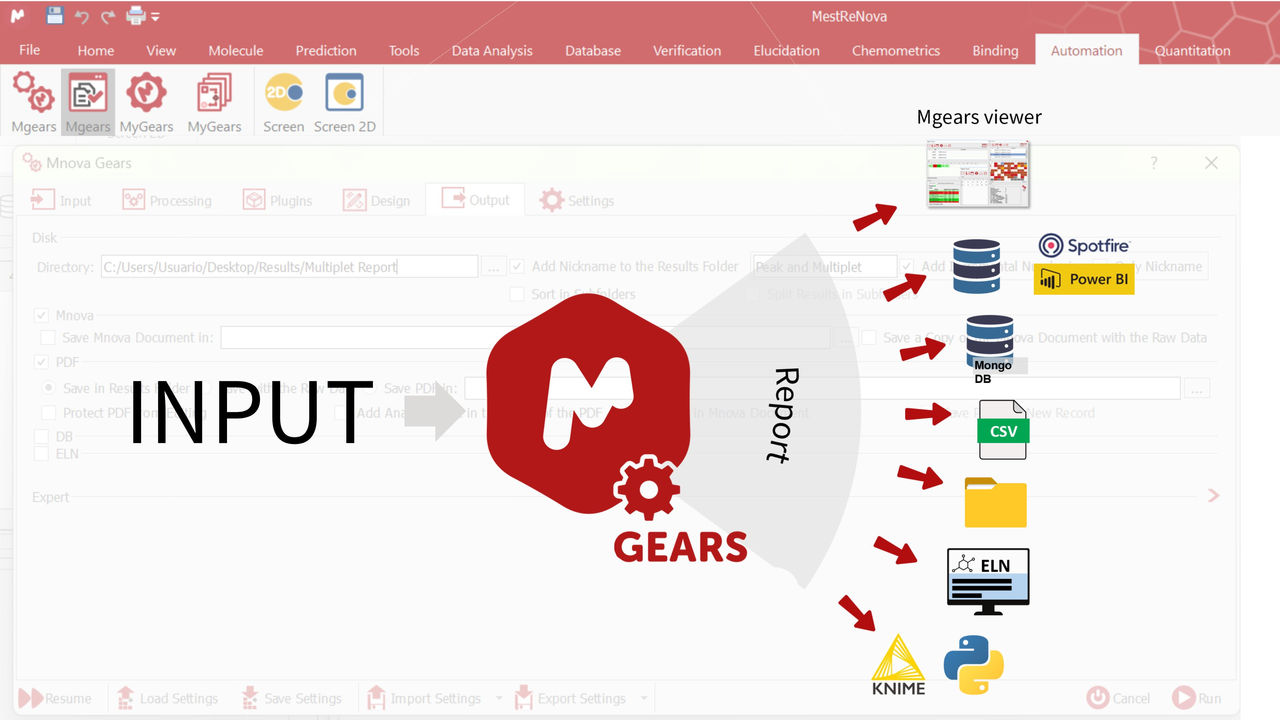Viewport: 1280px width, 720px height.
Task: Click the Print icon in the title bar
Action: coord(136,16)
